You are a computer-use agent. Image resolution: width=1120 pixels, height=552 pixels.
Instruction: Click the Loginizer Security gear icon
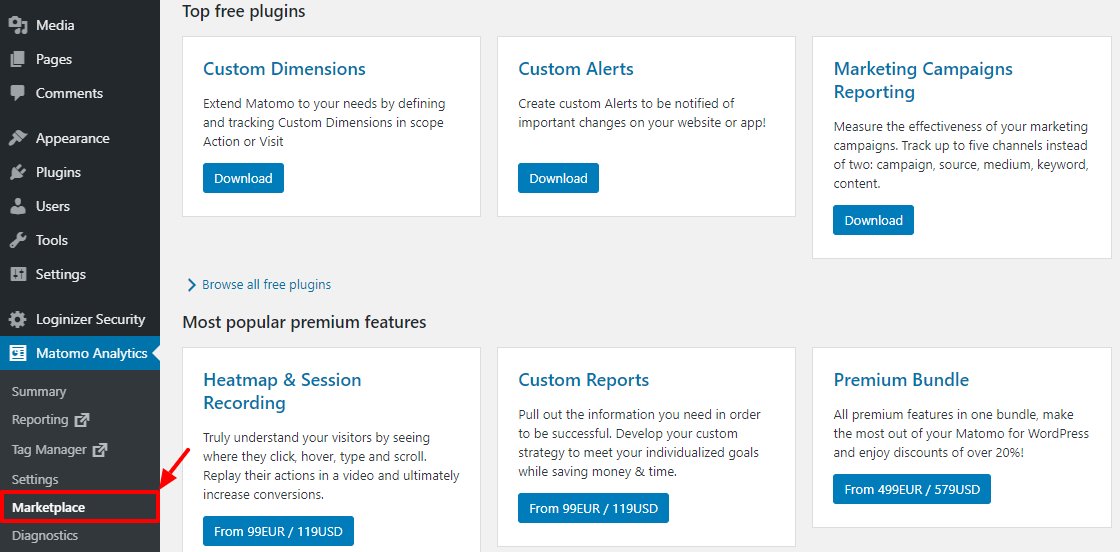[x=18, y=319]
